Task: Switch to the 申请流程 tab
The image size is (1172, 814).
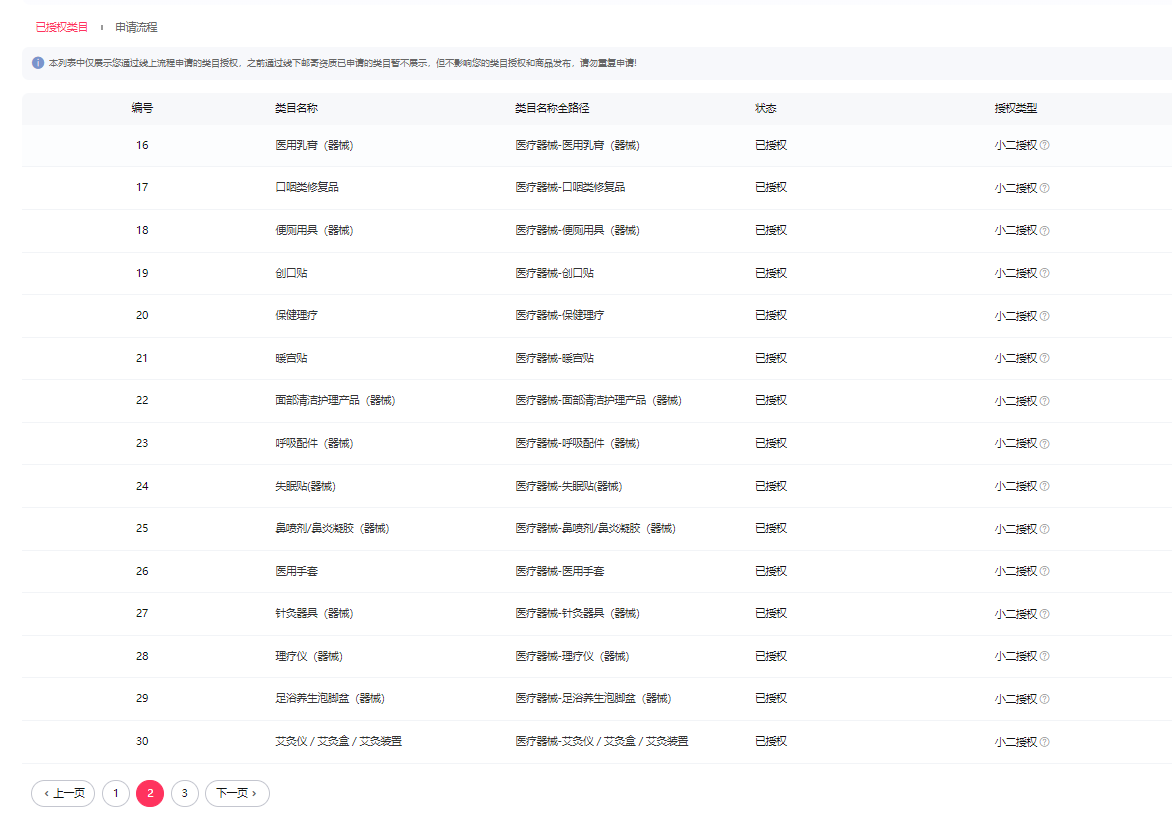Action: pos(136,27)
